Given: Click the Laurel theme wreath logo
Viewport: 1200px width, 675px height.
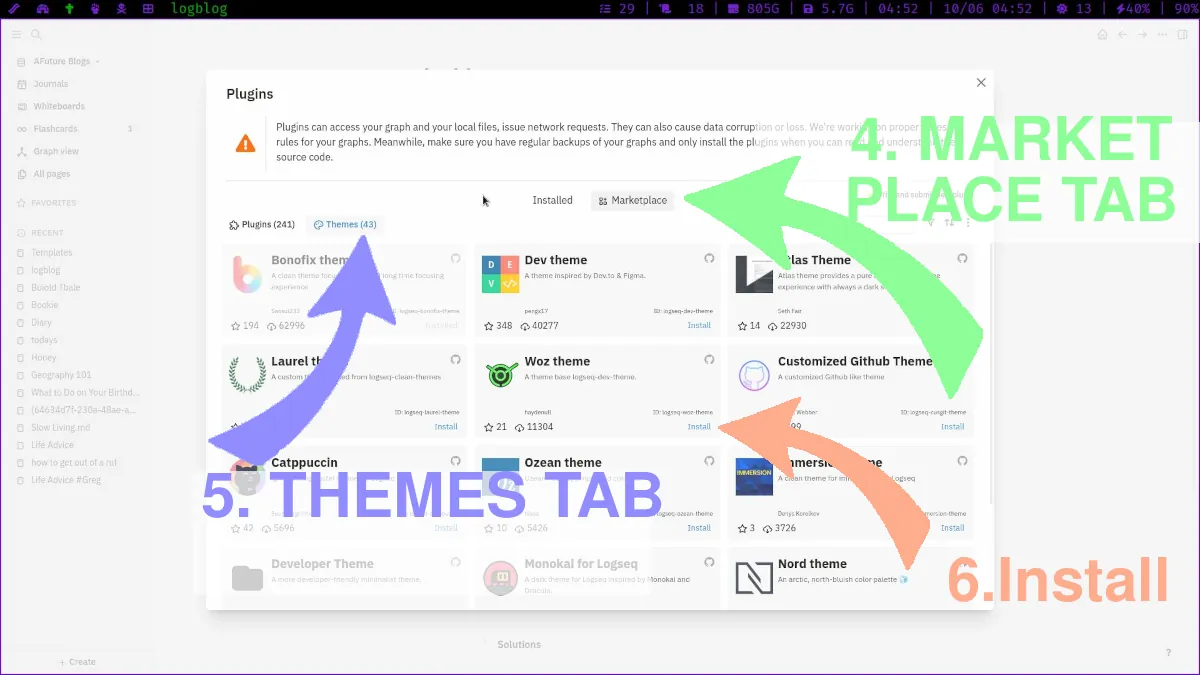Looking at the screenshot, I should (x=247, y=376).
